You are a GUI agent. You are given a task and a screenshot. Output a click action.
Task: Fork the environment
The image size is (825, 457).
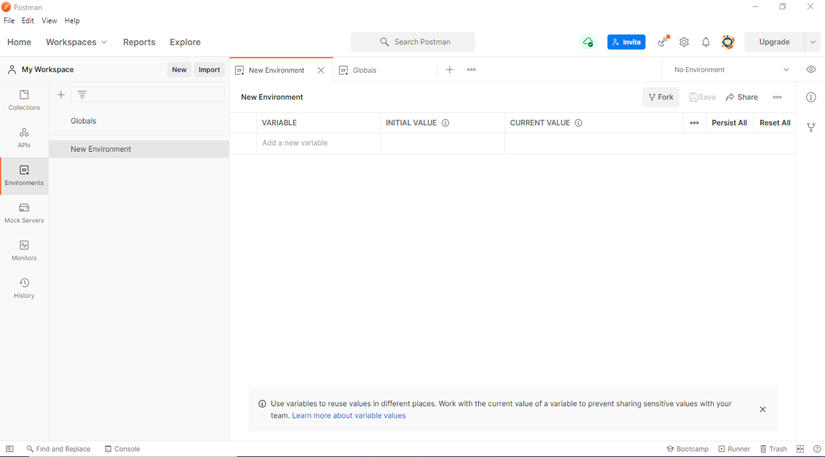click(661, 97)
